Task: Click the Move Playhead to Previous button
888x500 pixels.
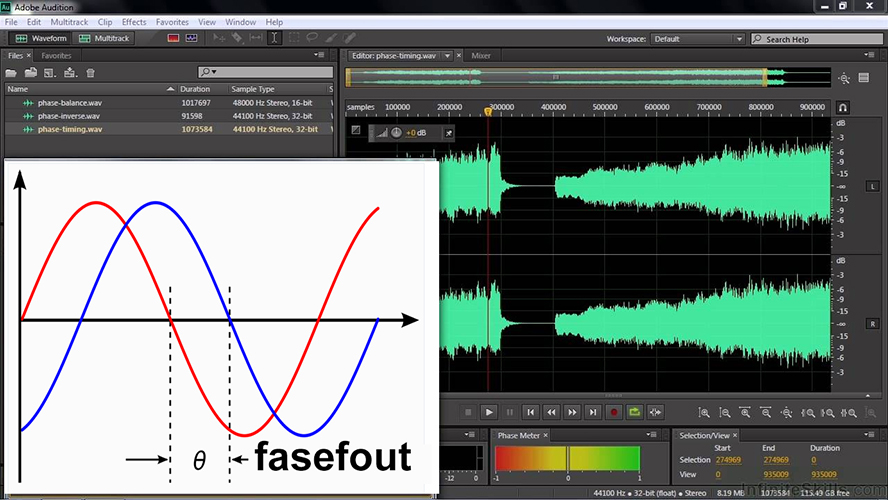Action: [531, 412]
